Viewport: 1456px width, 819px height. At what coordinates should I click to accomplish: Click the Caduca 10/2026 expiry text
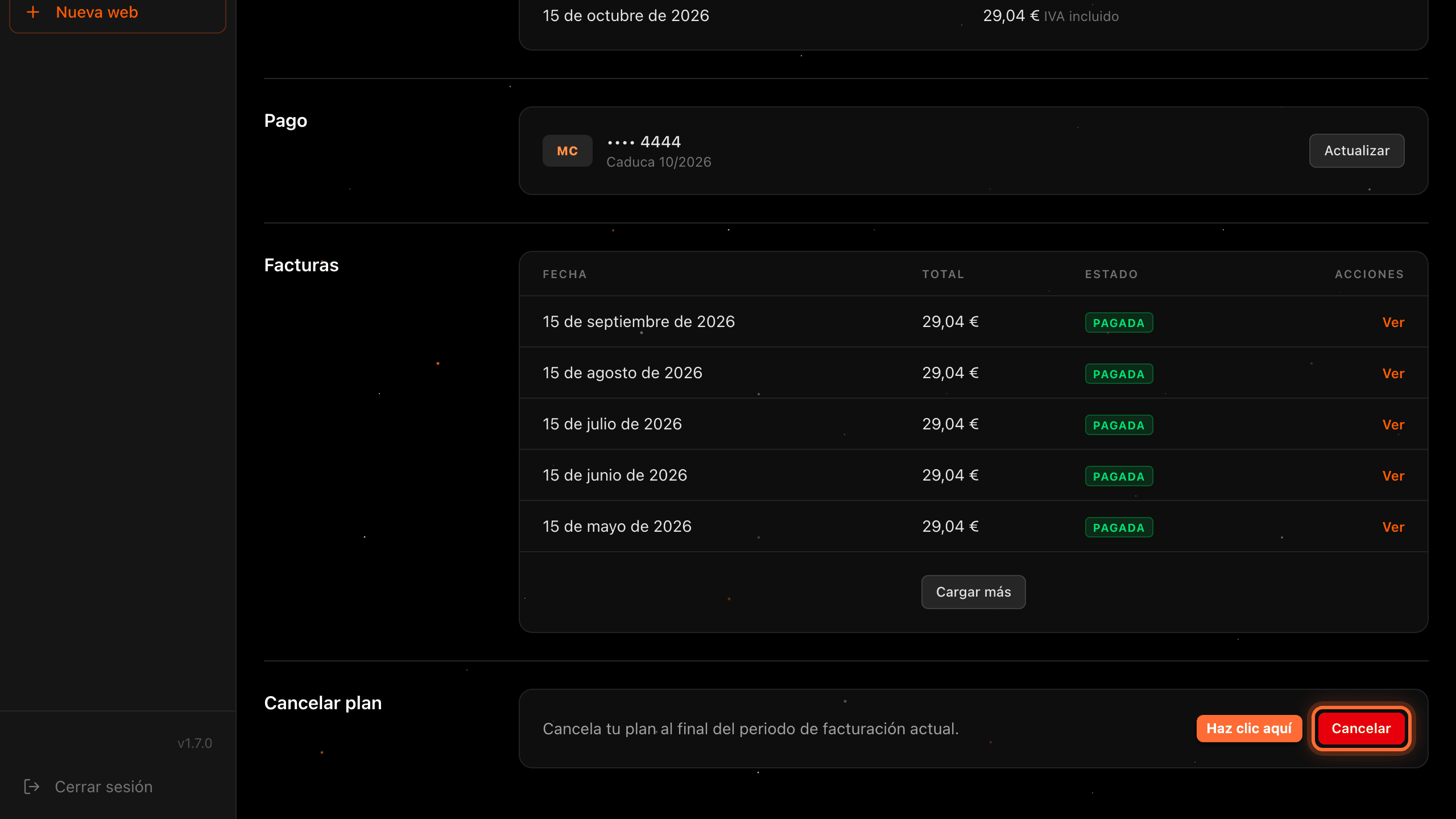click(x=659, y=162)
